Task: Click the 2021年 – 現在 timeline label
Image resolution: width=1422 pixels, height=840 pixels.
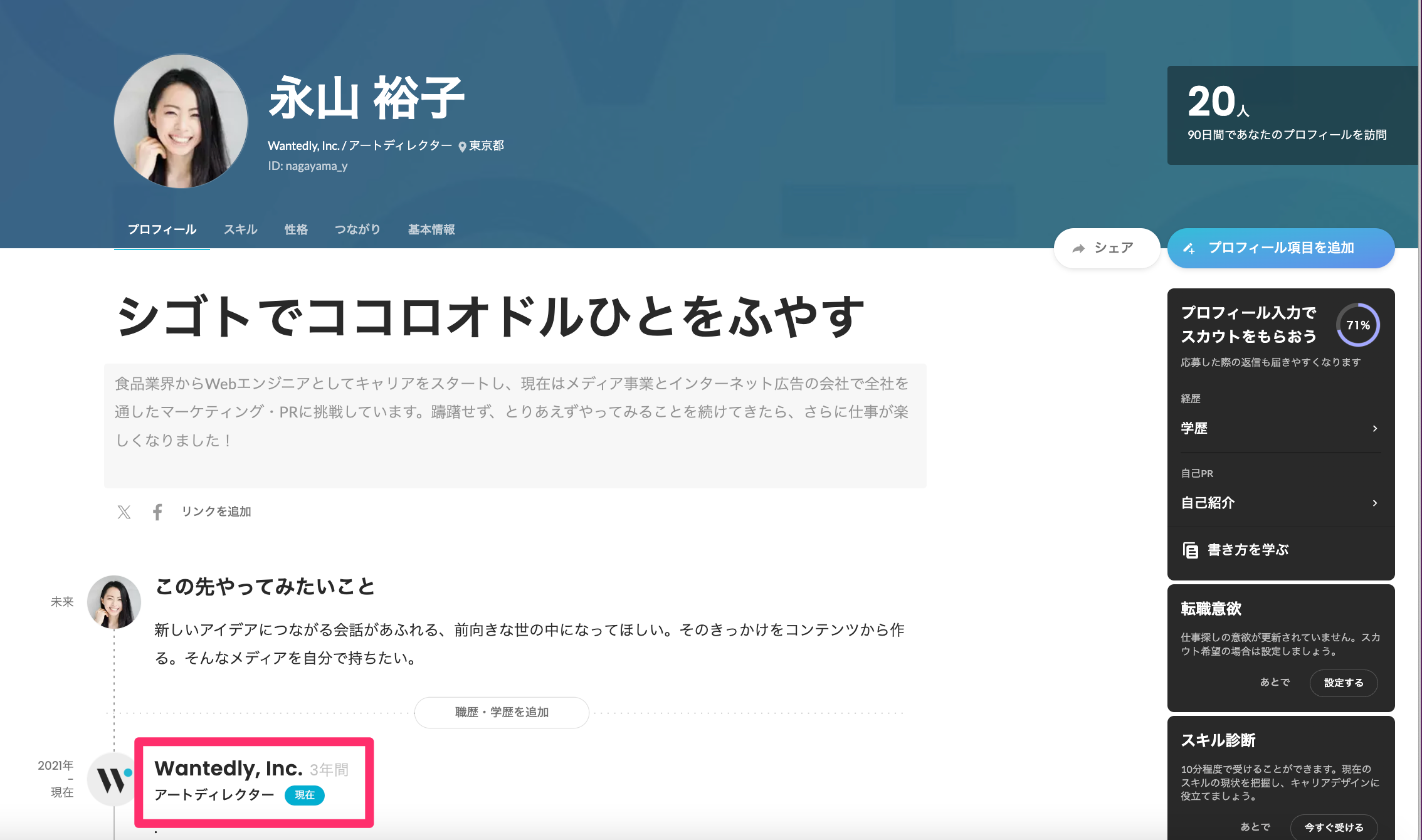Action: click(x=56, y=779)
